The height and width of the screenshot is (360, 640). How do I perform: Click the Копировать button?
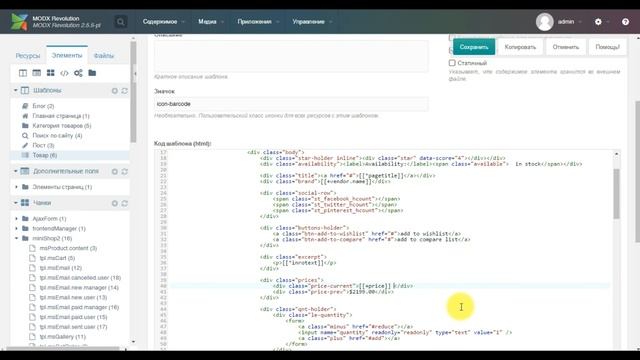[x=520, y=47]
